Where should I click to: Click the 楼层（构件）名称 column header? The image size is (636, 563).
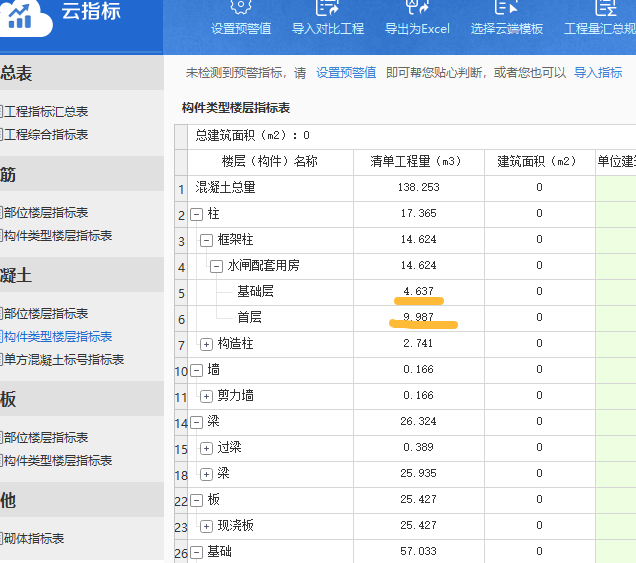(x=270, y=161)
